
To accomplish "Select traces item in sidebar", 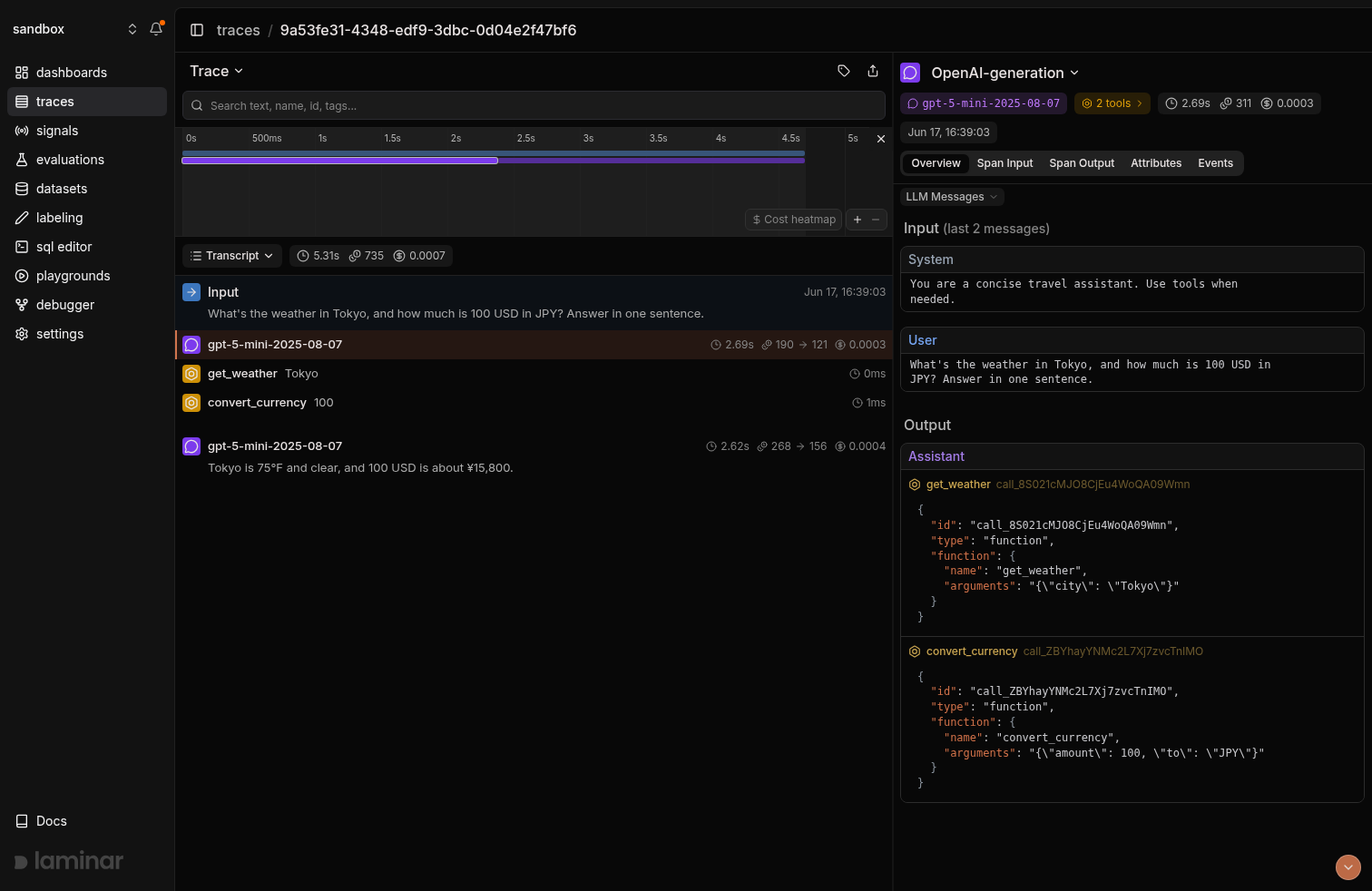I will 87,102.
